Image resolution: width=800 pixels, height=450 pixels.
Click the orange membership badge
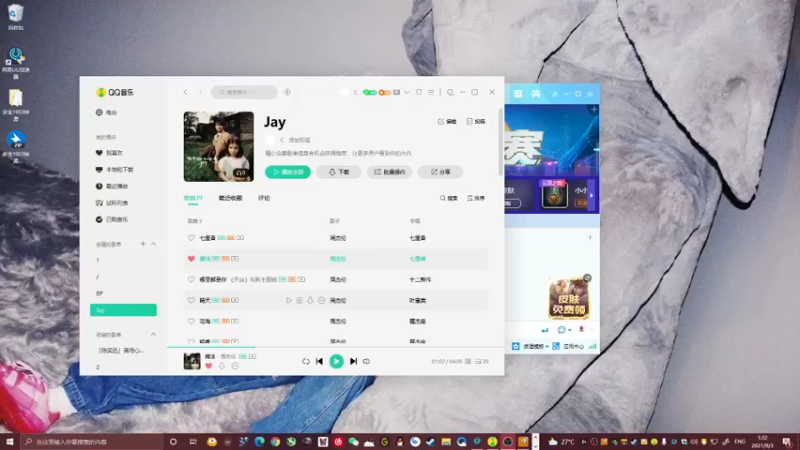point(385,92)
